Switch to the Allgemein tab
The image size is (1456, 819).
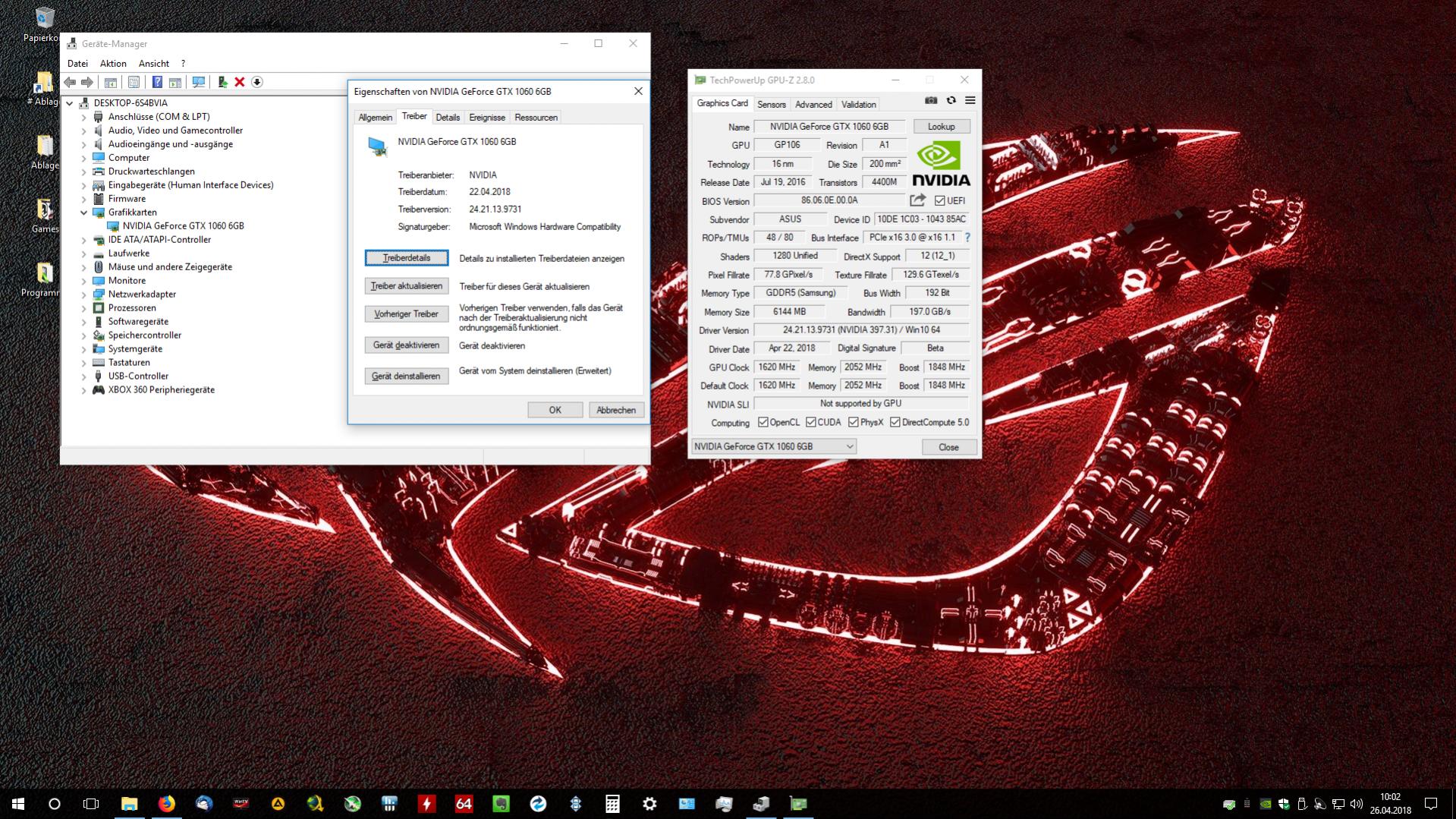click(376, 118)
